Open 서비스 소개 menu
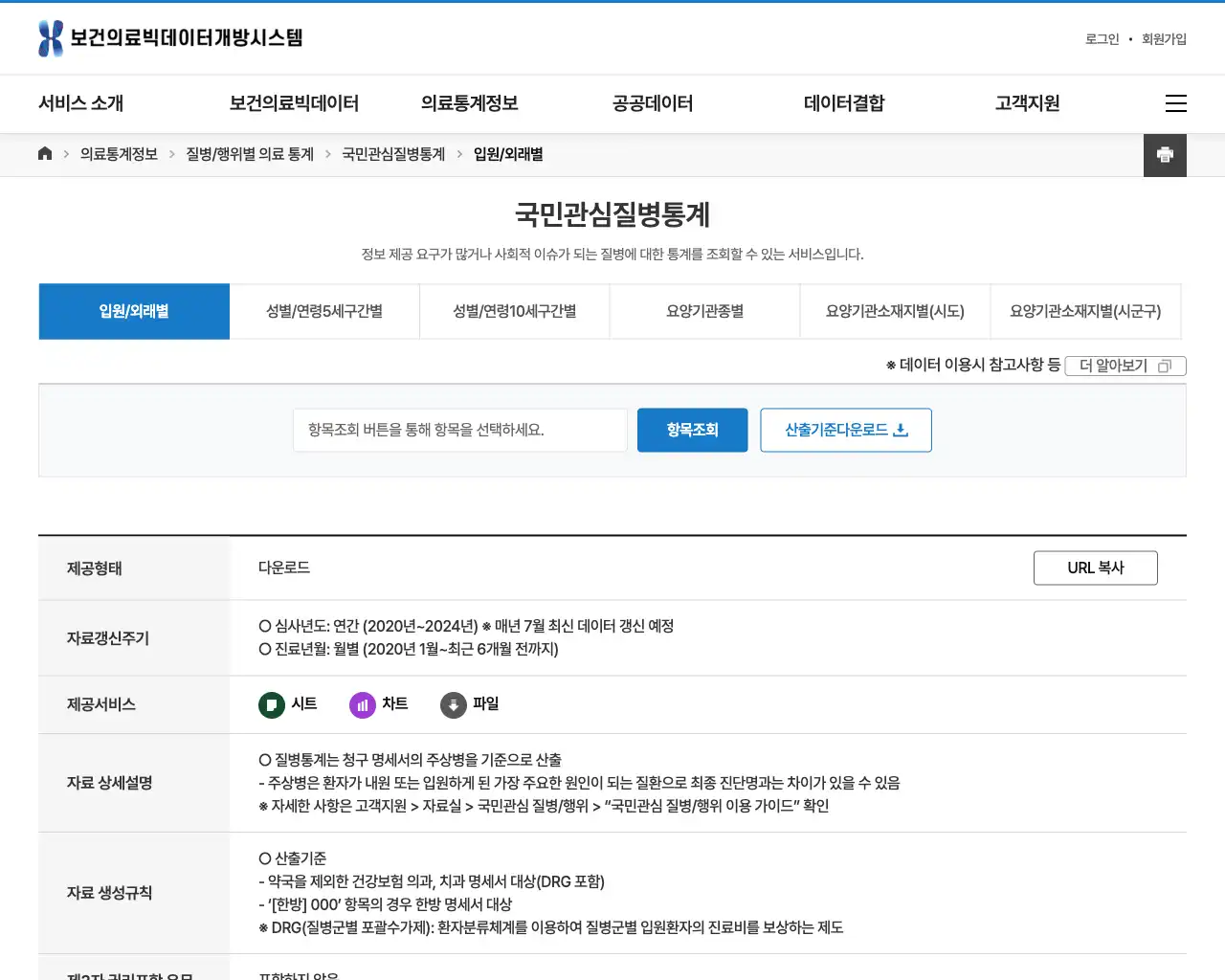 click(80, 103)
